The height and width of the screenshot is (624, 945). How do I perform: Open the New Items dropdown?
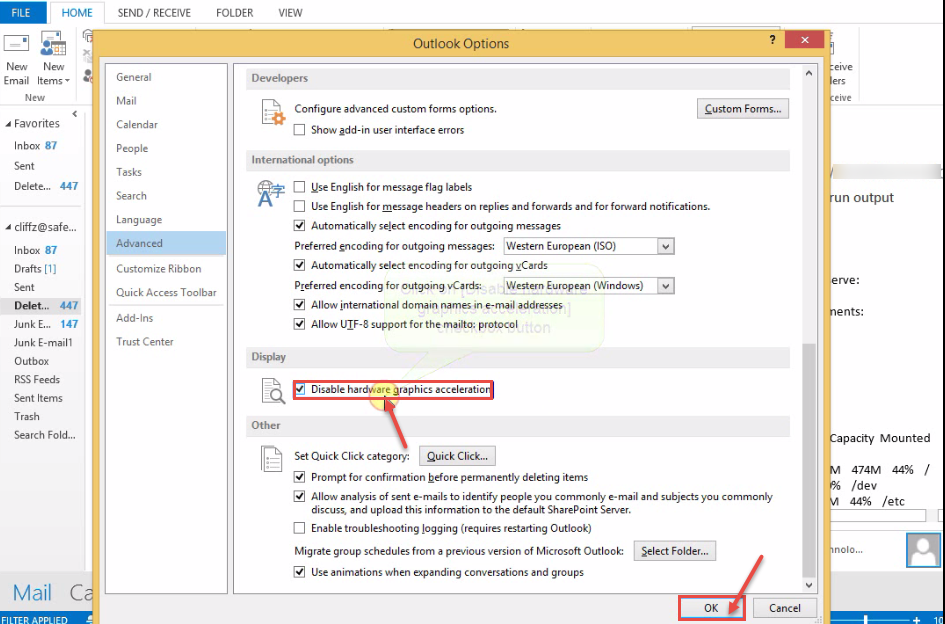53,60
